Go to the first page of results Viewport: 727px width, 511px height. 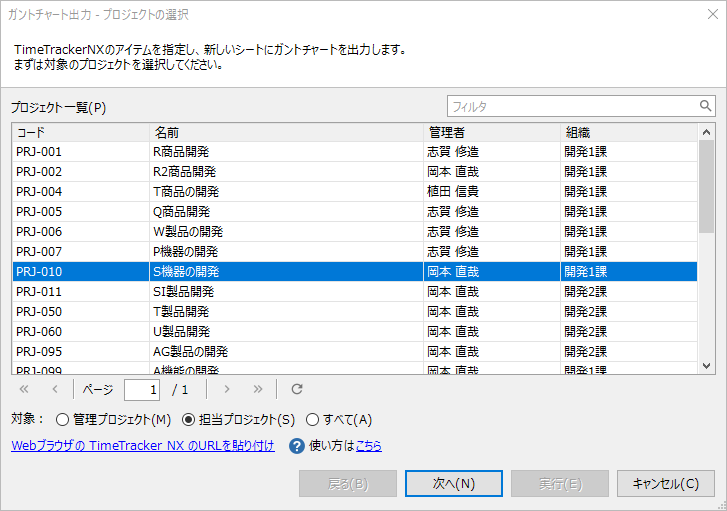24,389
